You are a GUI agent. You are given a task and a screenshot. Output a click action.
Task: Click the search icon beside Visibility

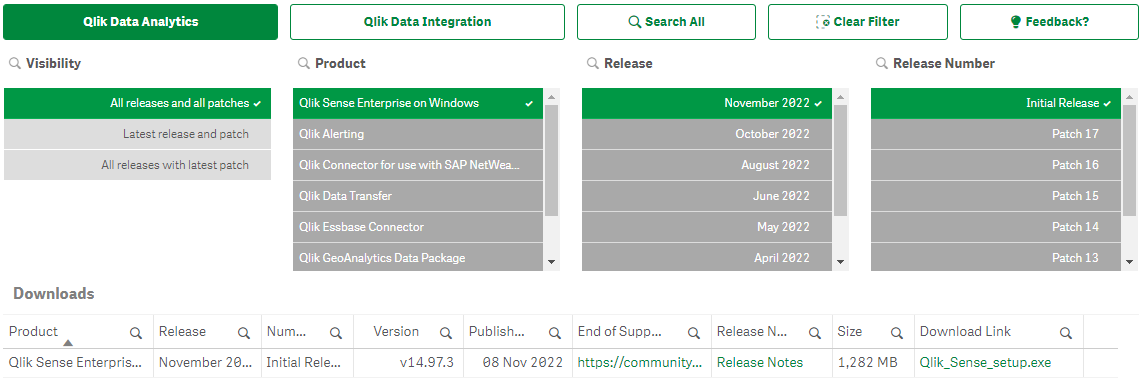[15, 63]
